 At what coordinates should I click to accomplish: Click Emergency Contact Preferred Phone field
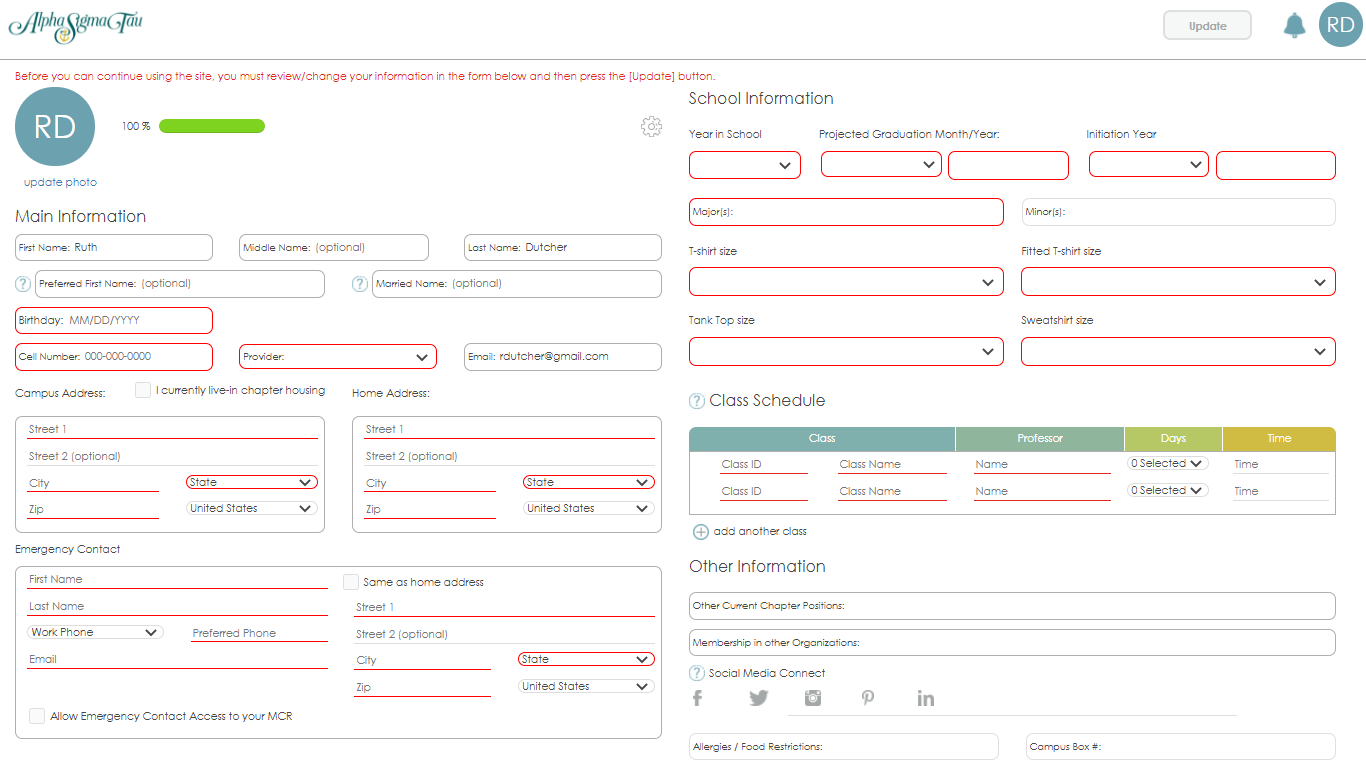tap(259, 633)
